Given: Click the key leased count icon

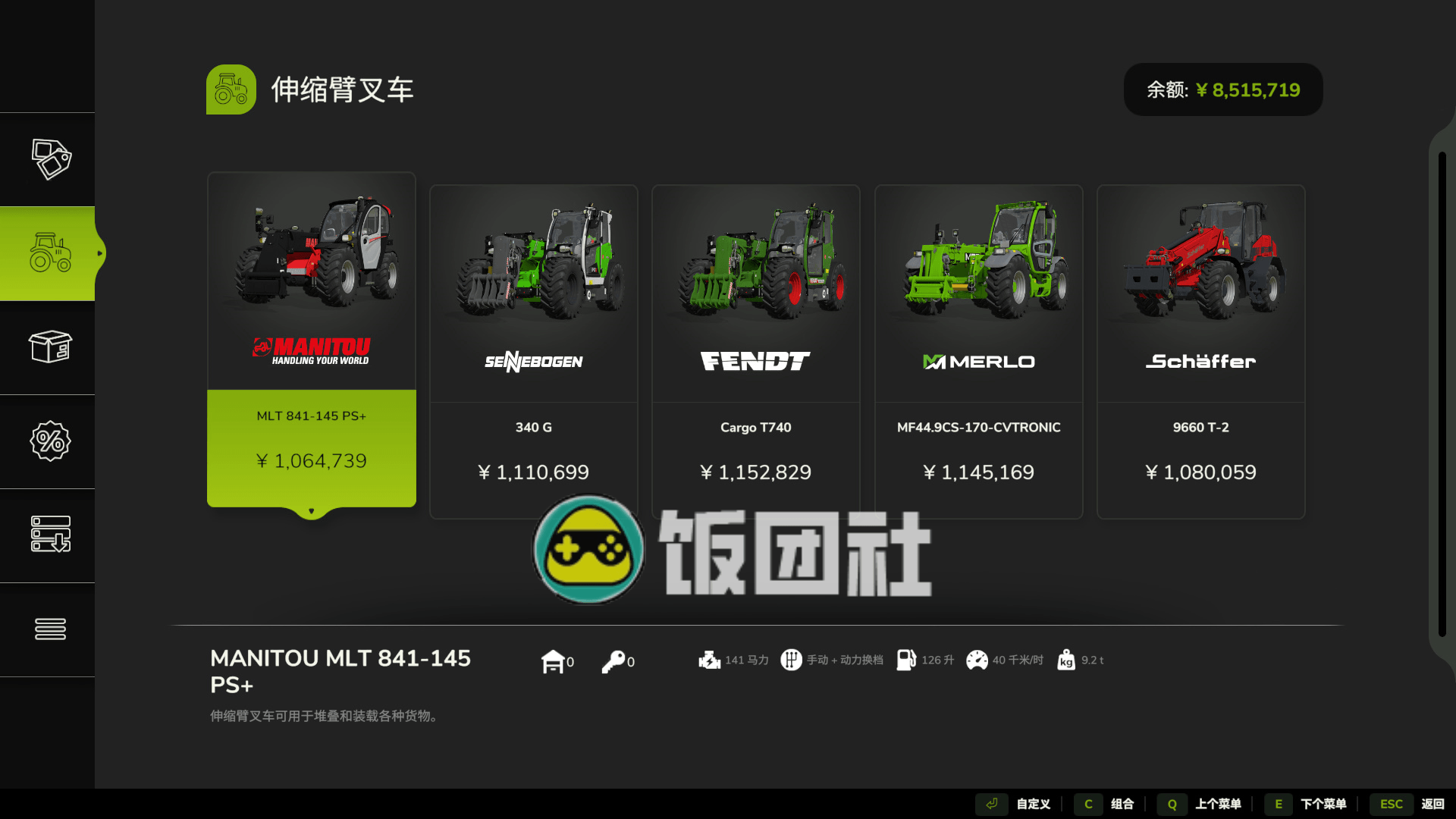Looking at the screenshot, I should coord(613,661).
